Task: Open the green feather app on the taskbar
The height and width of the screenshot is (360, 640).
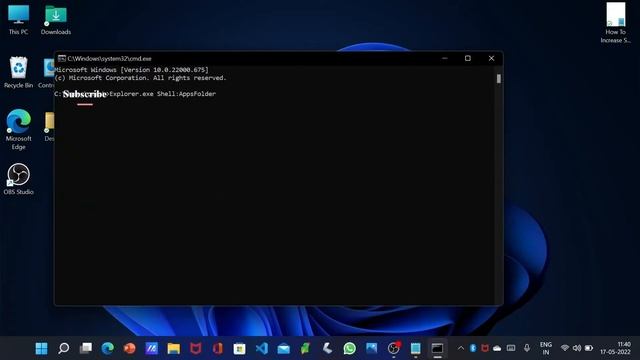Action: point(306,348)
